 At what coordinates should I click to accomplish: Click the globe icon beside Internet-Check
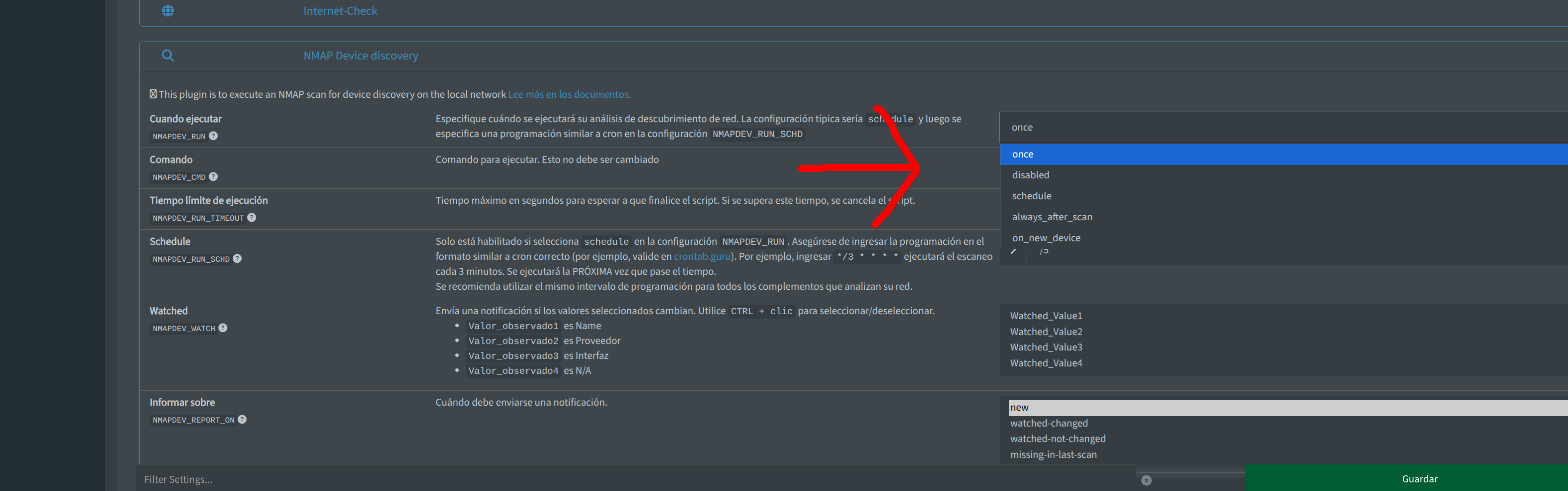168,10
